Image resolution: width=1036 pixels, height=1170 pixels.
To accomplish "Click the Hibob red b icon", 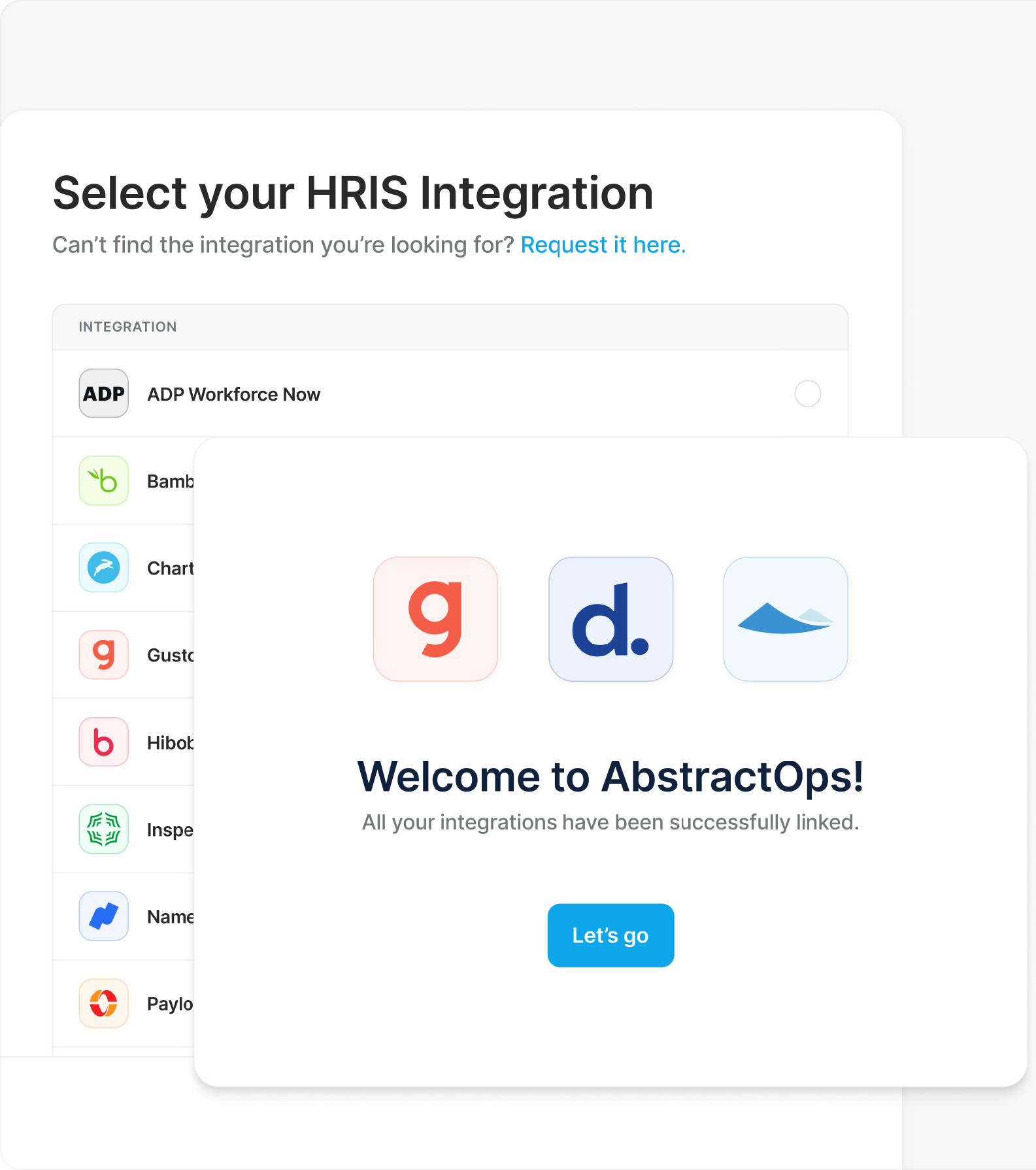I will click(103, 742).
